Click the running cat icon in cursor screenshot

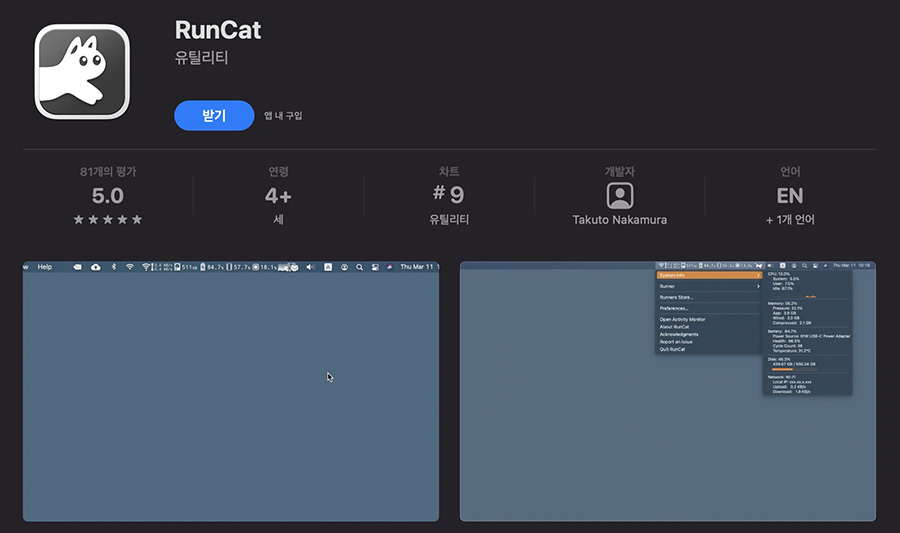click(x=289, y=267)
